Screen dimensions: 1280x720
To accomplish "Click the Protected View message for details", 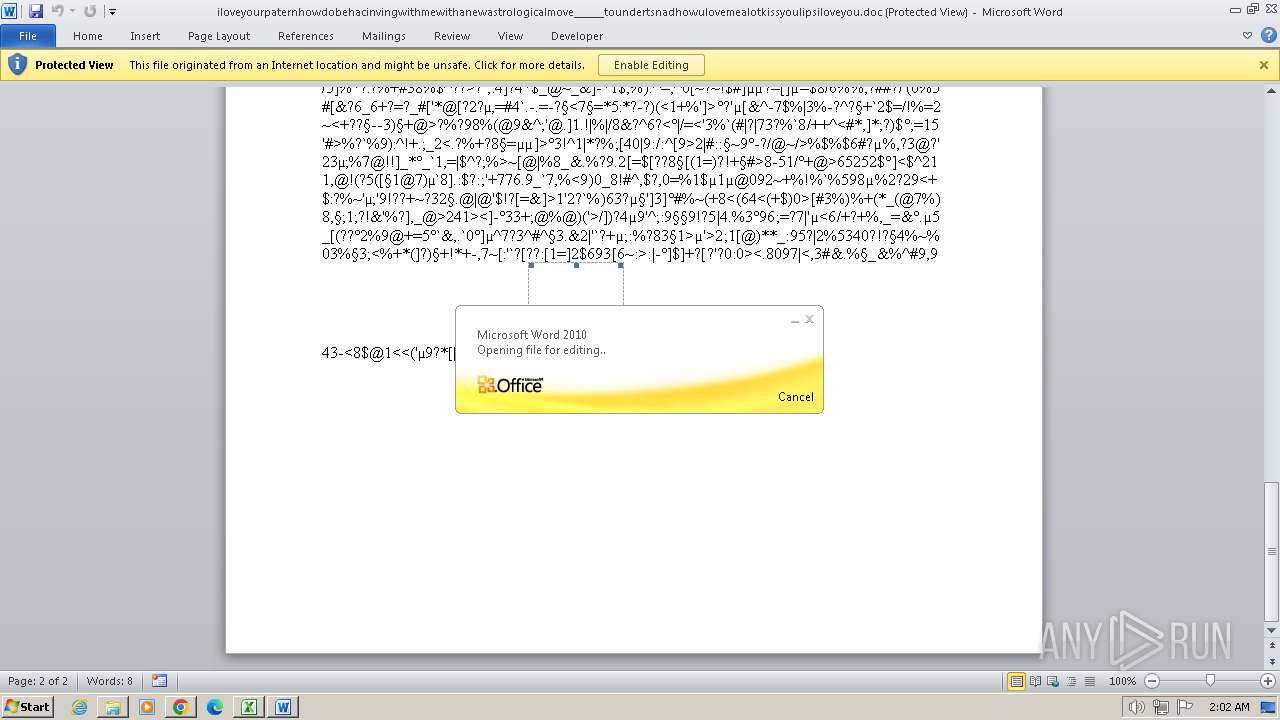I will pos(357,65).
